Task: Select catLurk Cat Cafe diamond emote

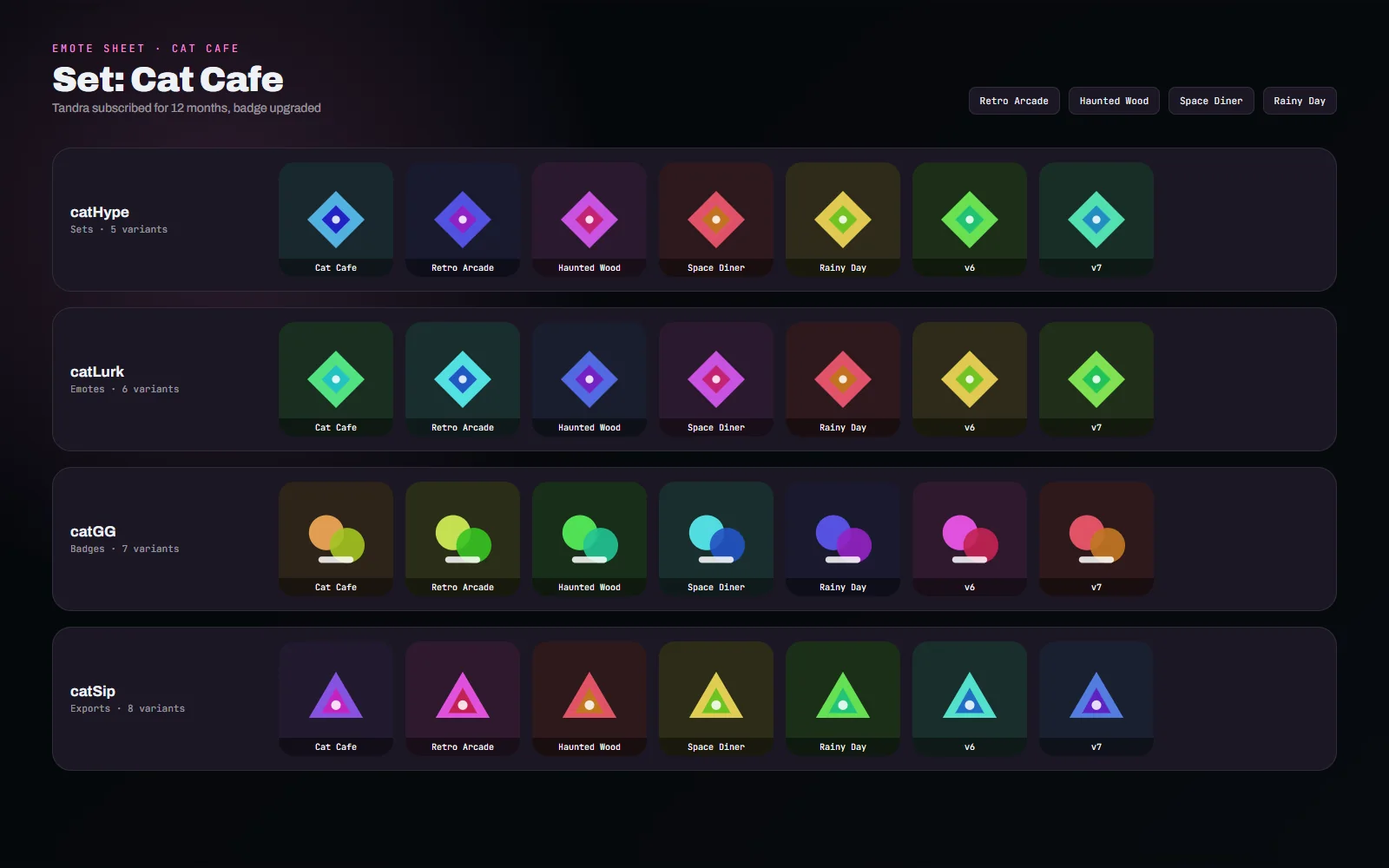Action: [336, 379]
